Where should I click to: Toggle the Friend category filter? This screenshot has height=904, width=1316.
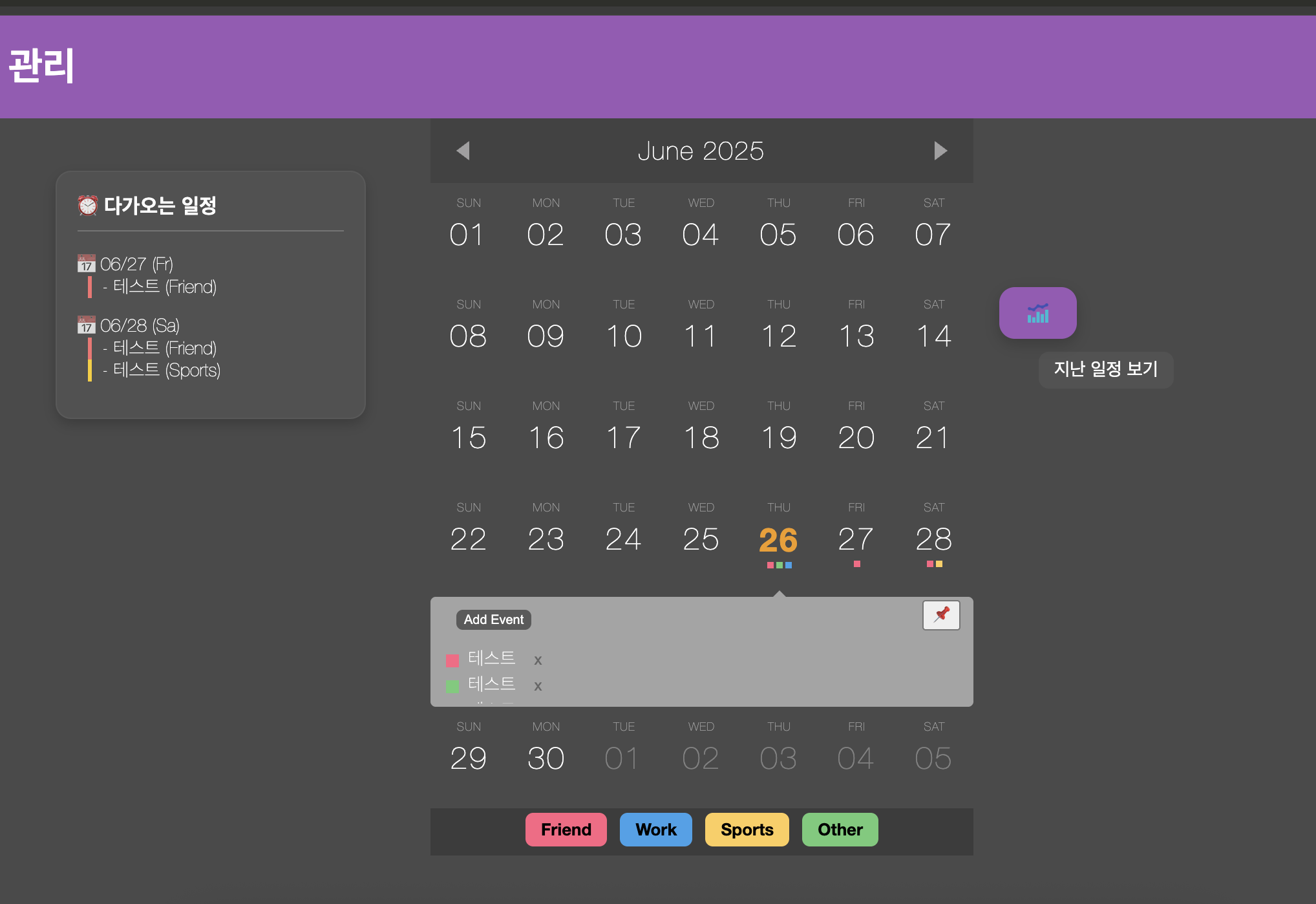(566, 830)
